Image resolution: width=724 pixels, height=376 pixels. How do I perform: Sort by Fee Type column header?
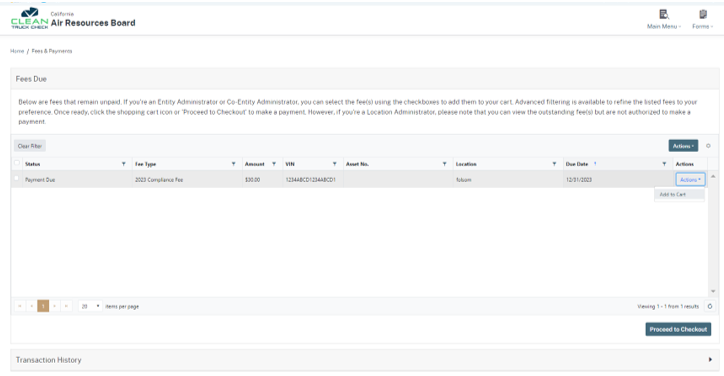point(145,164)
